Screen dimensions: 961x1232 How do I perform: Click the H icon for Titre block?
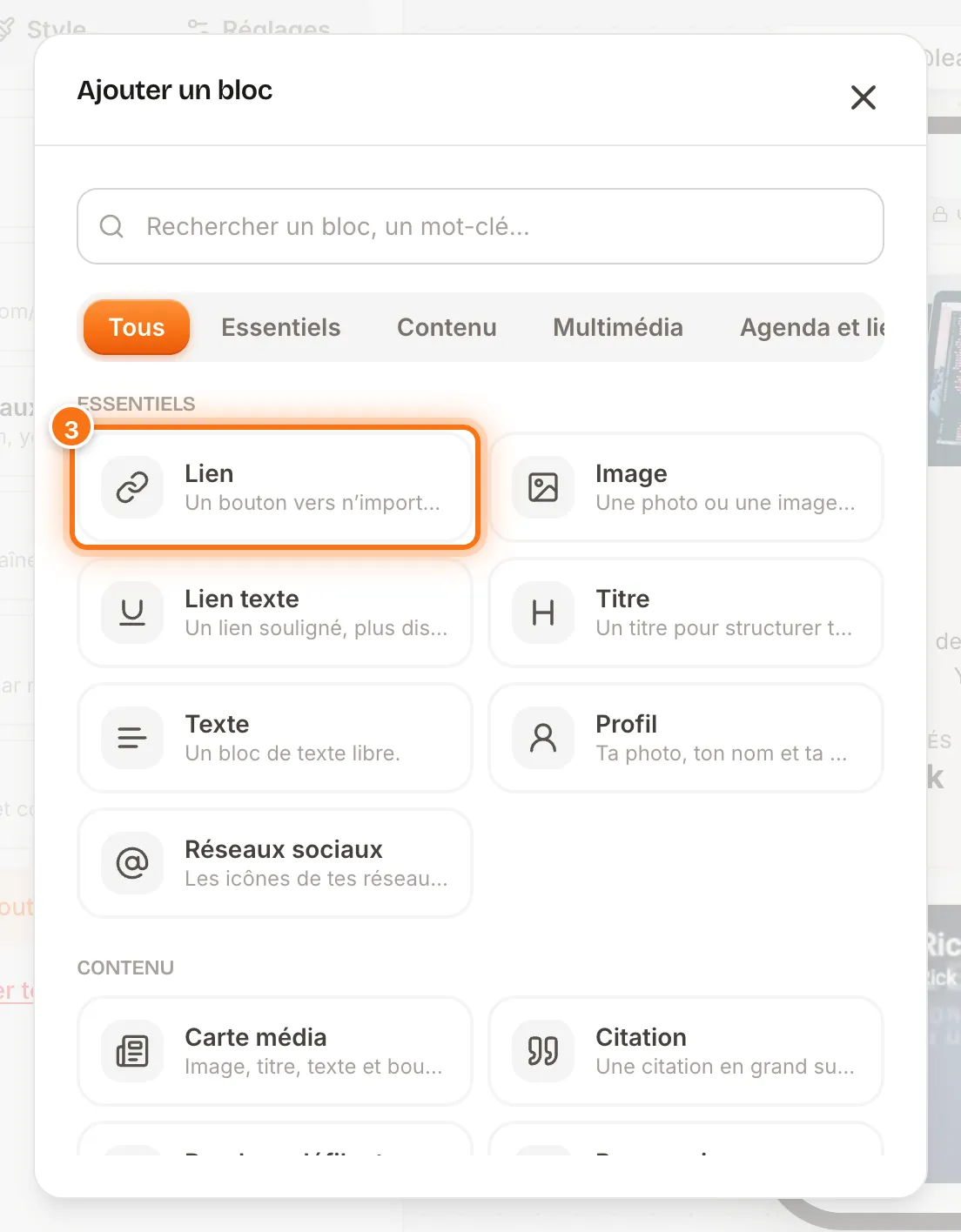543,613
